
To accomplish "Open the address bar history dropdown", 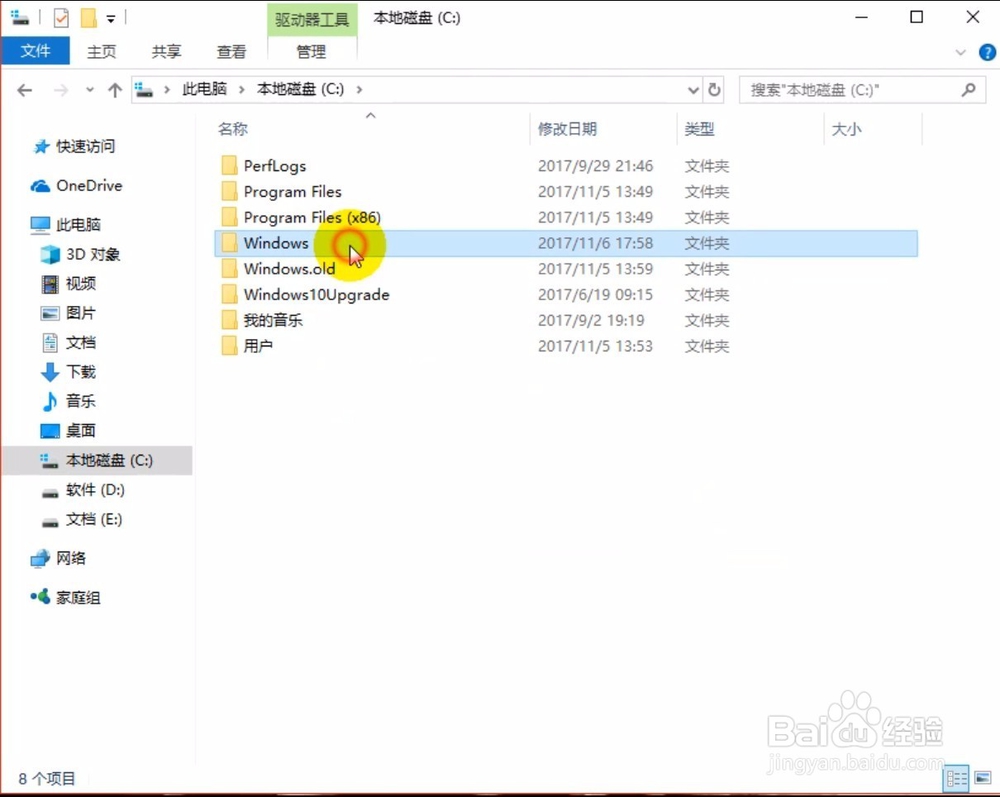I will point(693,90).
